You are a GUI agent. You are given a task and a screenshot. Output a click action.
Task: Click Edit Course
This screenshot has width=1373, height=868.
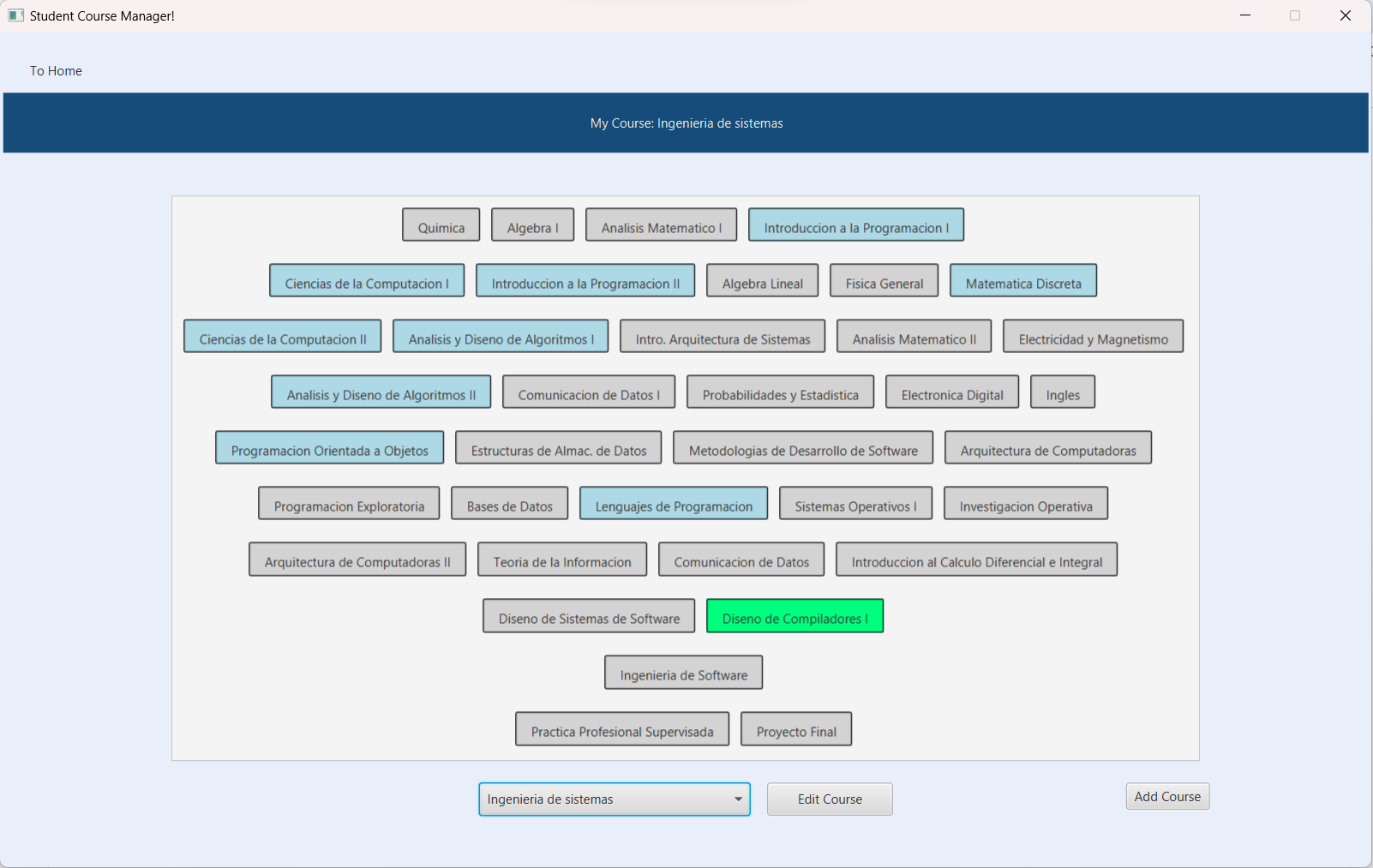828,799
